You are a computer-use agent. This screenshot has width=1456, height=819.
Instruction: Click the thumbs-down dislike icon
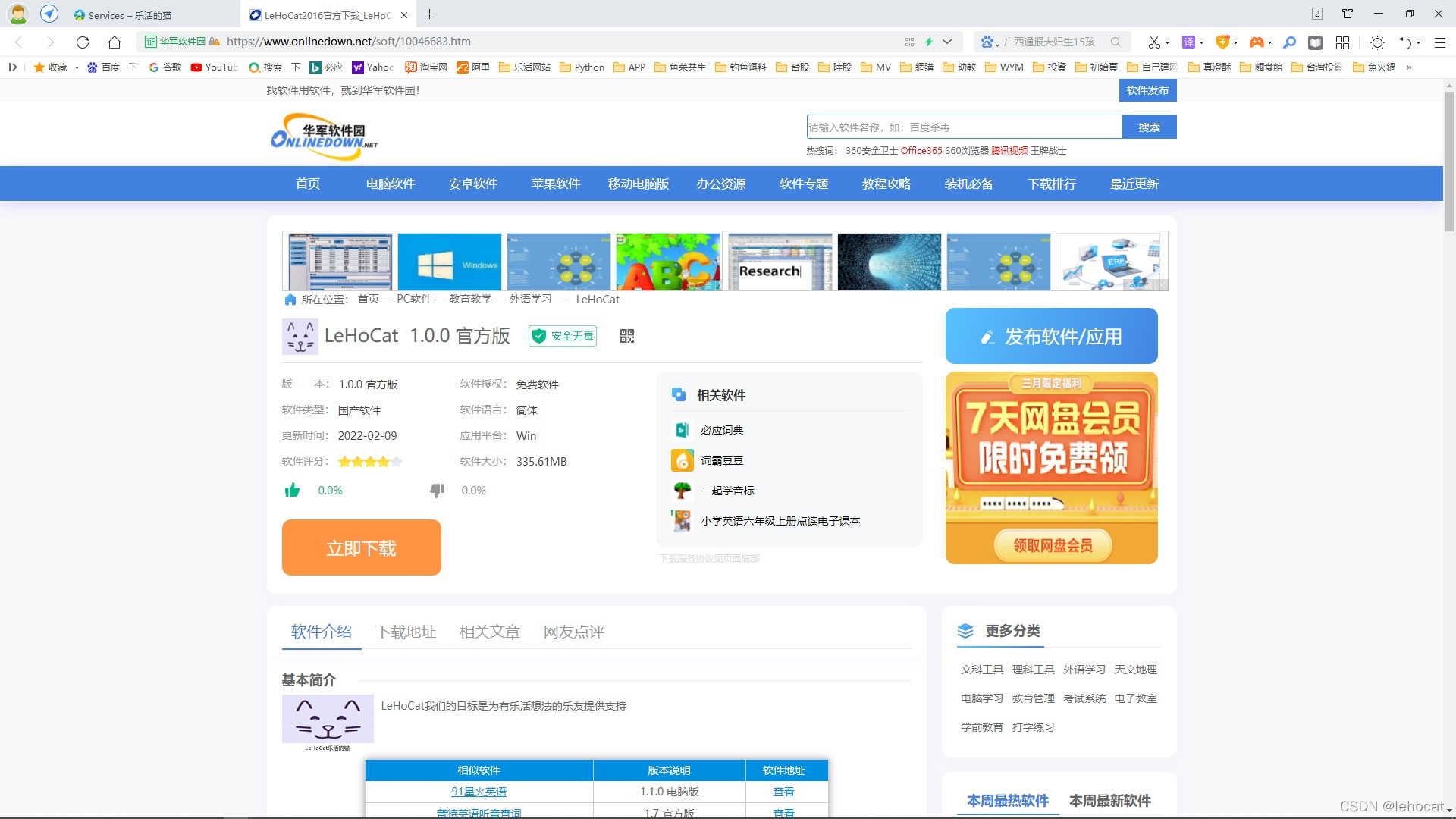click(x=437, y=491)
